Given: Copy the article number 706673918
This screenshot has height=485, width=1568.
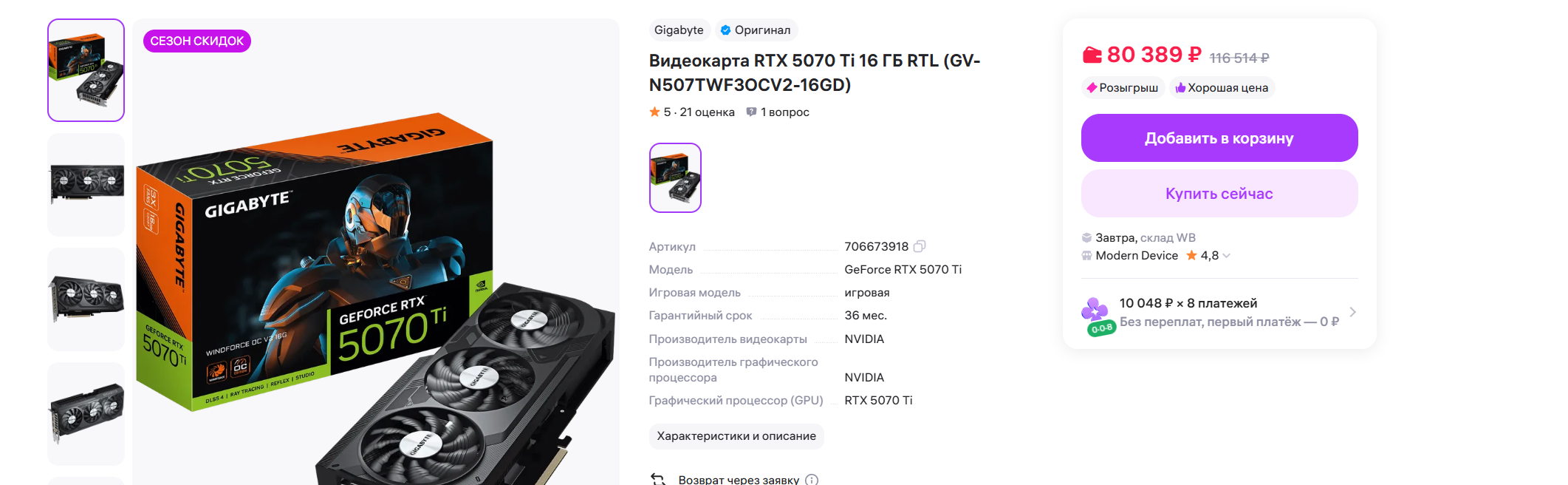Looking at the screenshot, I should coord(920,246).
